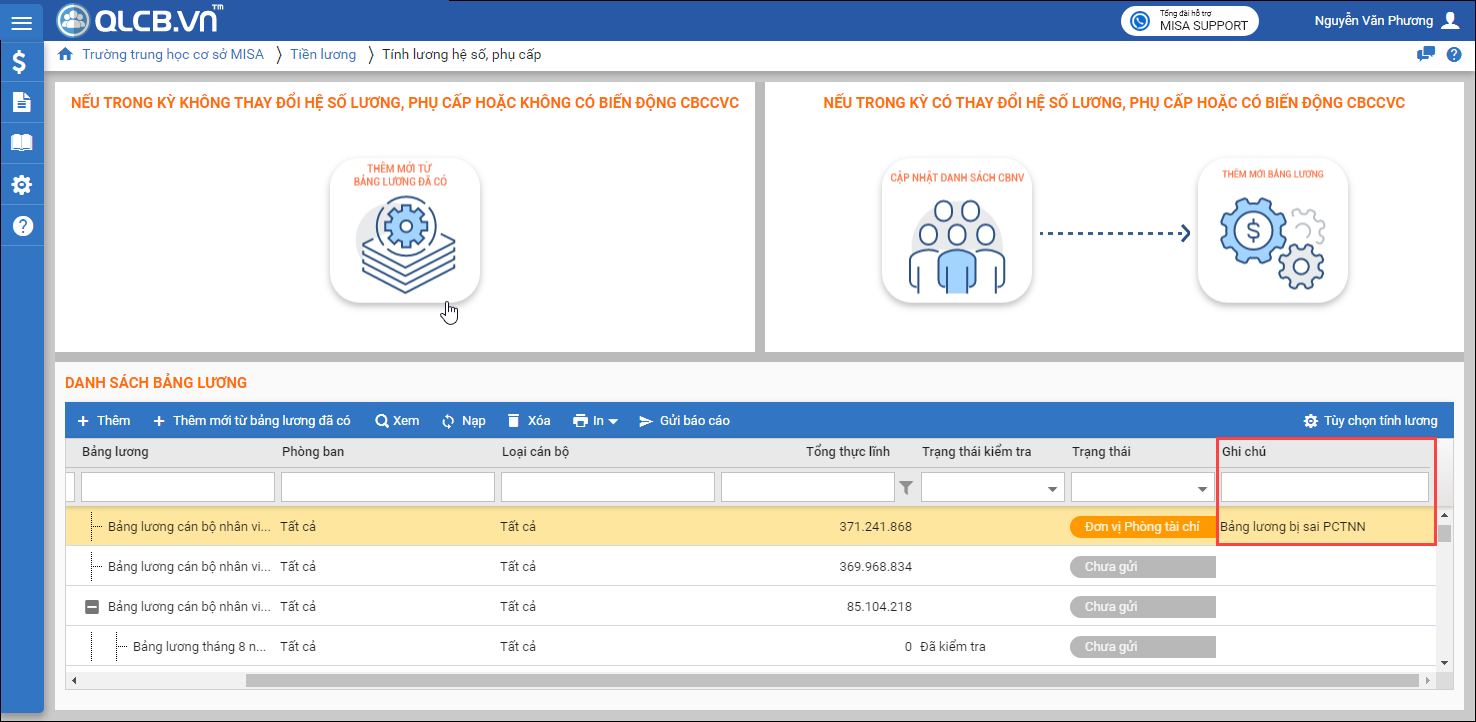1476x722 pixels.
Task: Click 'Tiền lương' in the breadcrumb
Action: [323, 55]
